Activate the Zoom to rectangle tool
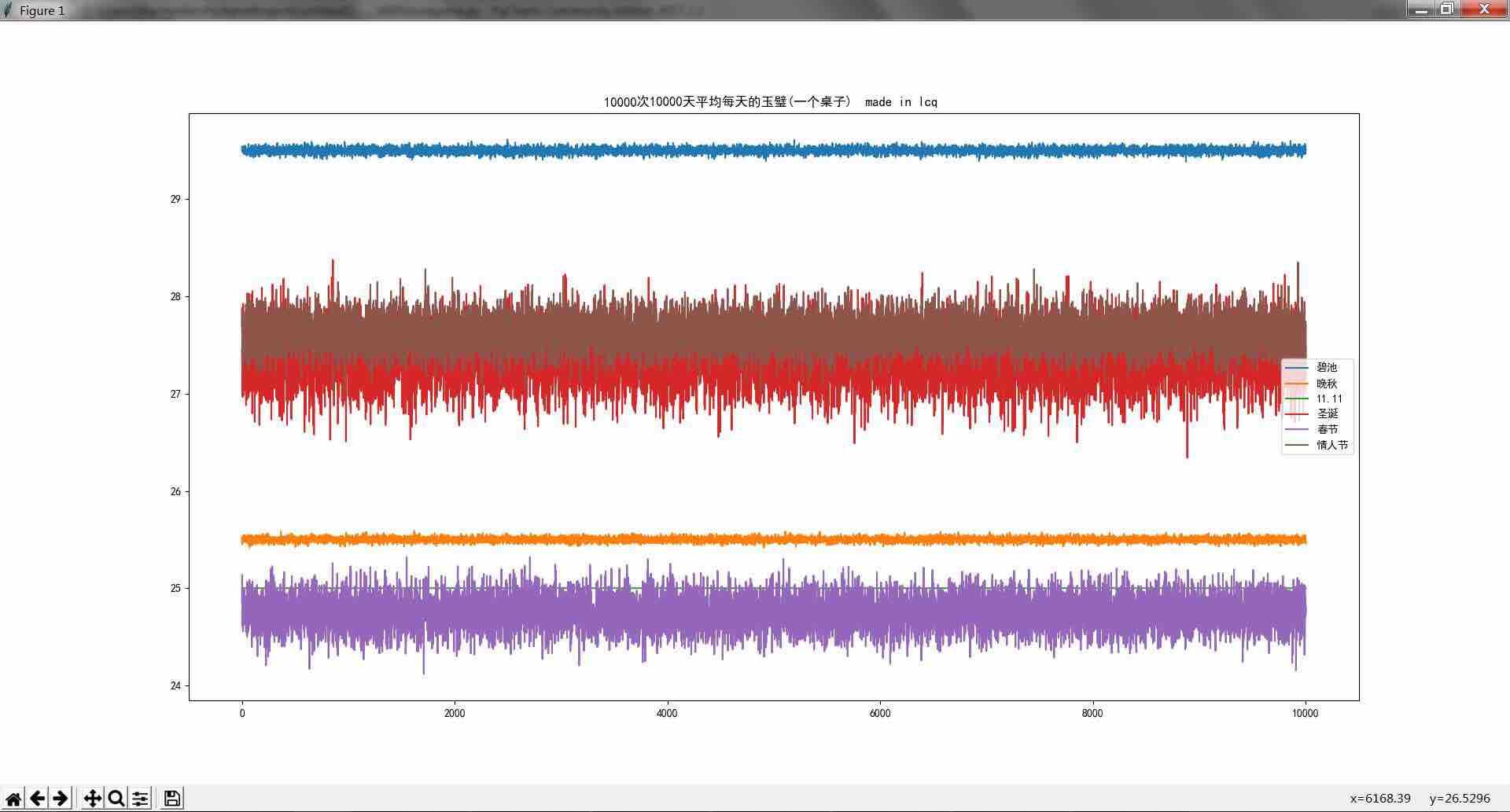This screenshot has width=1510, height=812. pyautogui.click(x=116, y=799)
